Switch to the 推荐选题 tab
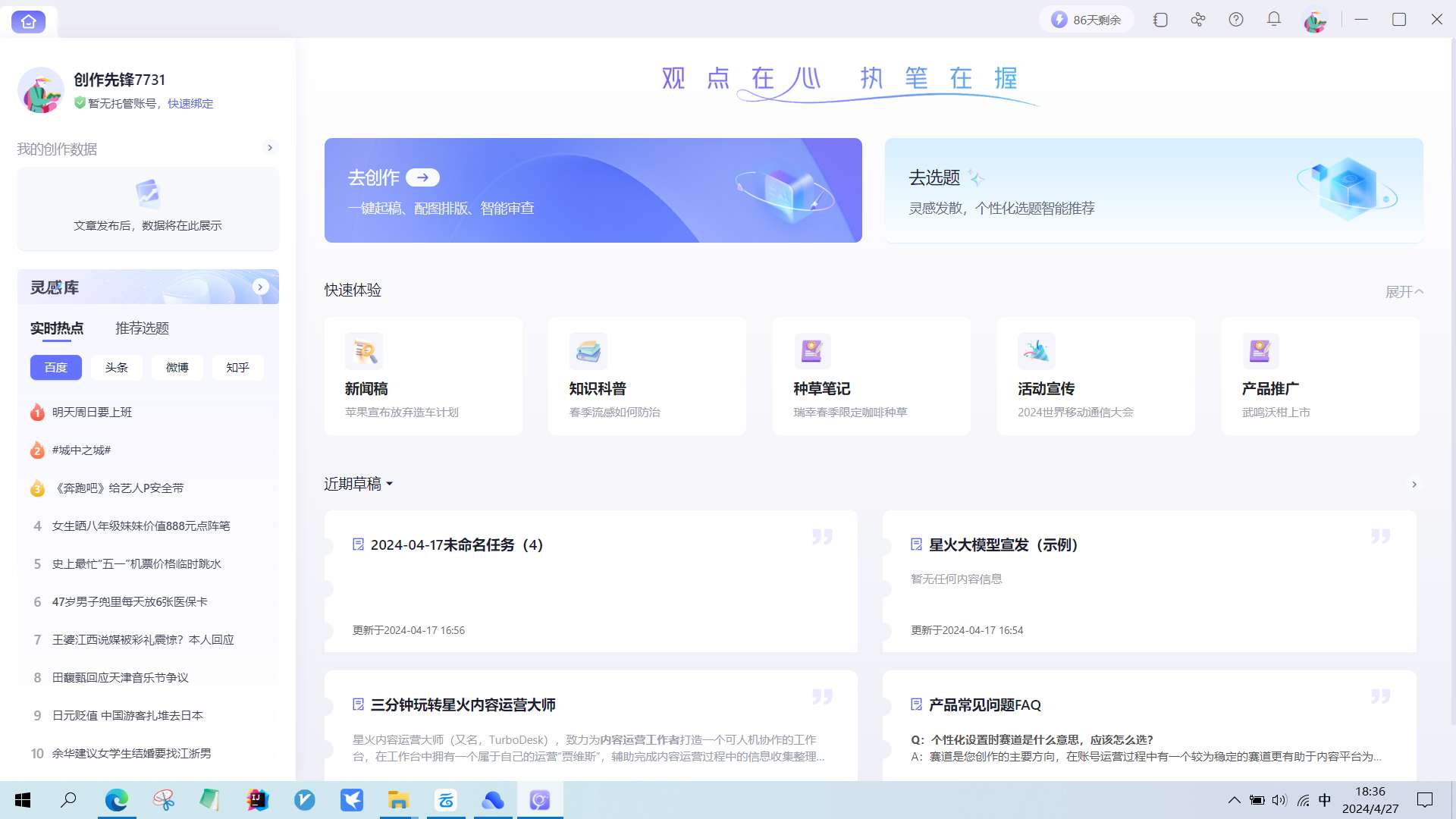 pos(142,328)
